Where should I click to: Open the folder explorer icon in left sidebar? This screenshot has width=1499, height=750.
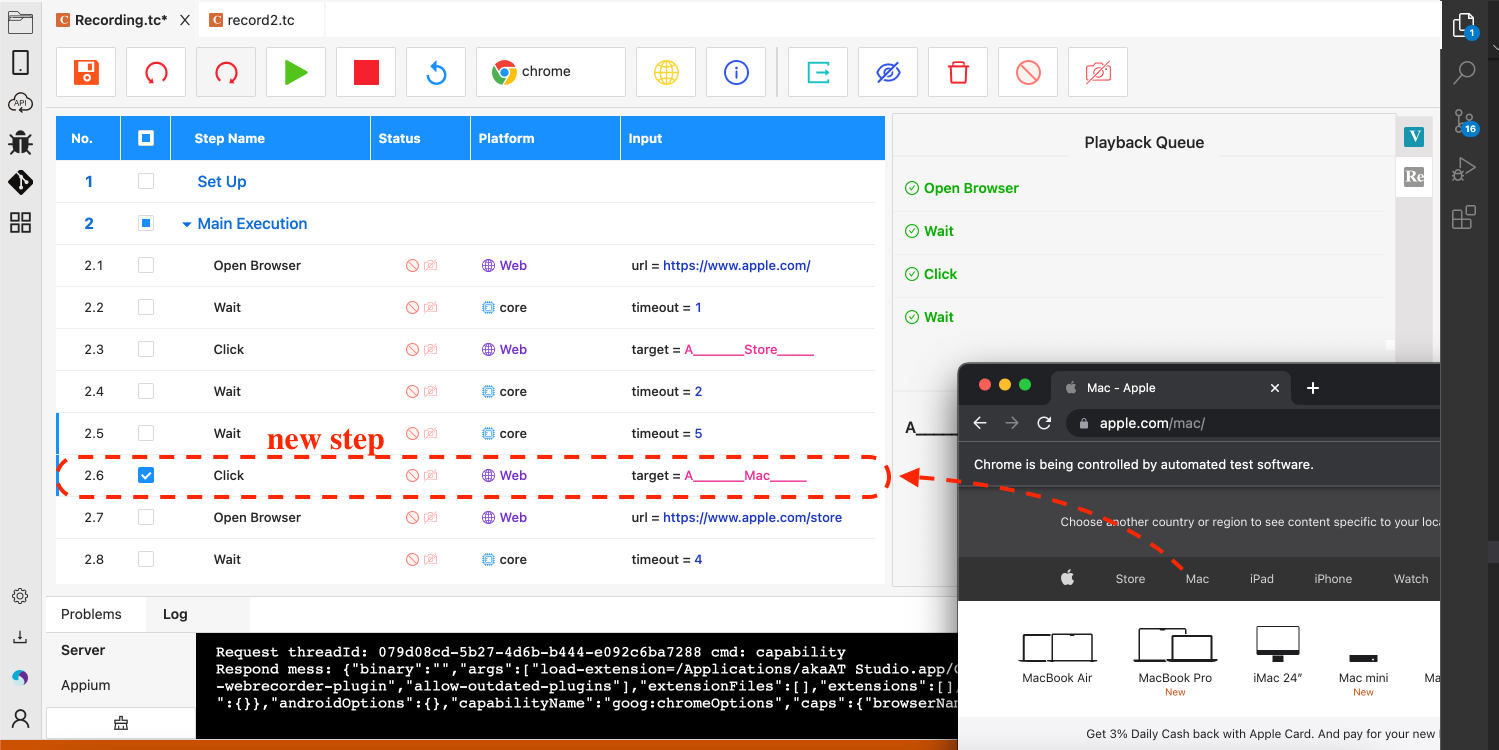(20, 22)
